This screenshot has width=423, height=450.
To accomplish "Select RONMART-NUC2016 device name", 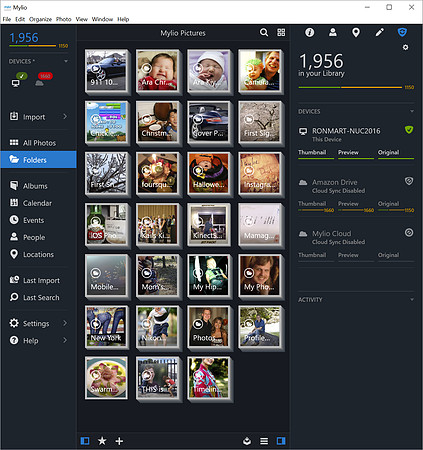I will click(346, 131).
